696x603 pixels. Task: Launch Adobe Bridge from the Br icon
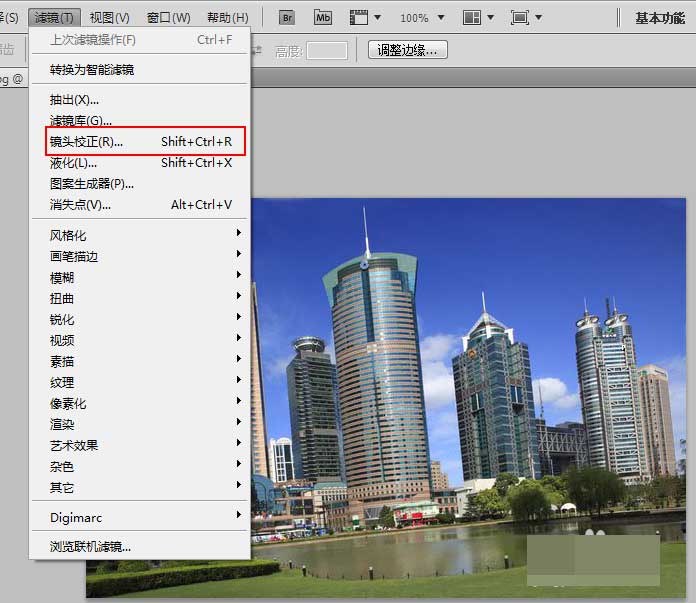click(x=287, y=18)
